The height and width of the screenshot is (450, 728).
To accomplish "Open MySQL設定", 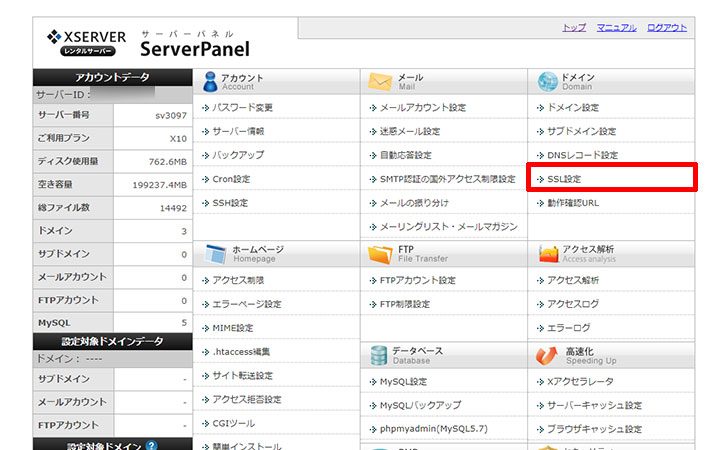I will coord(403,382).
